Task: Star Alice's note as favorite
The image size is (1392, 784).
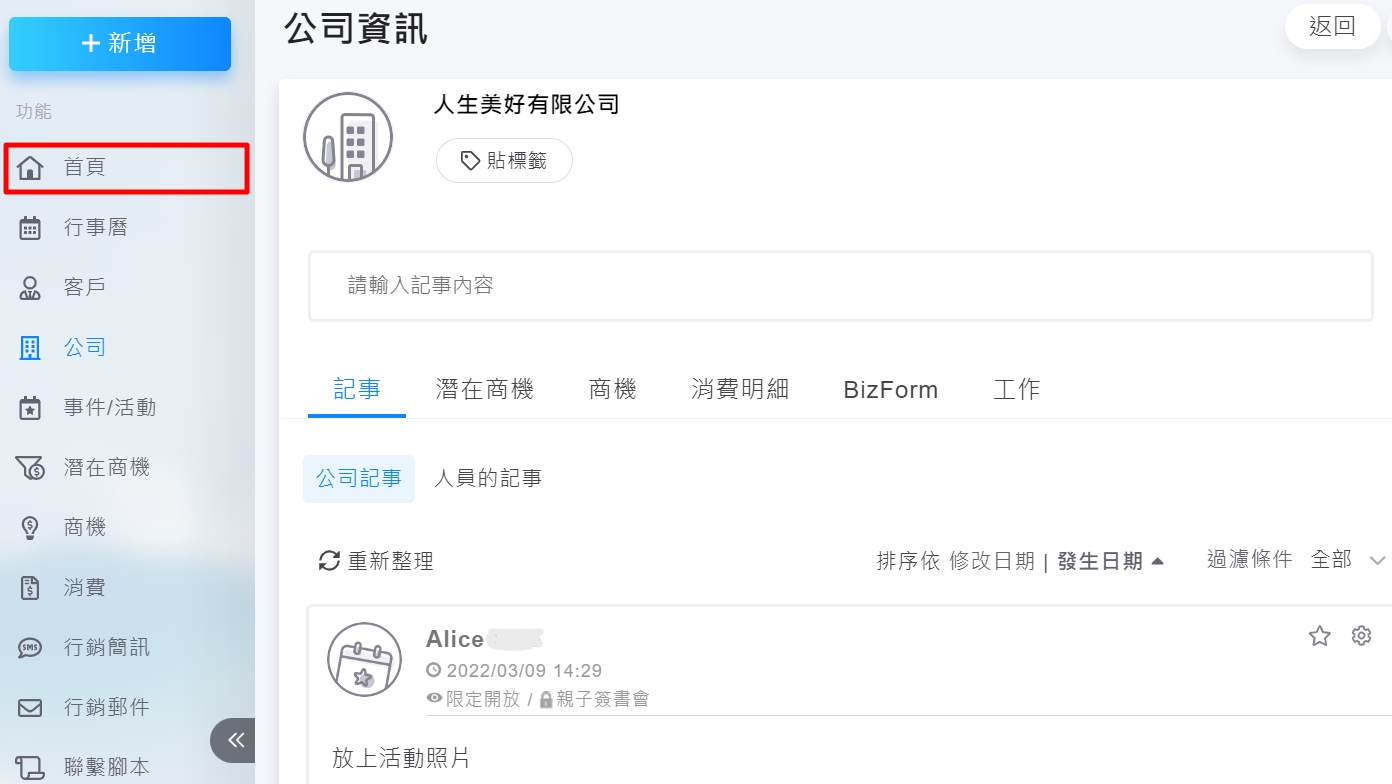Action: coord(1320,636)
